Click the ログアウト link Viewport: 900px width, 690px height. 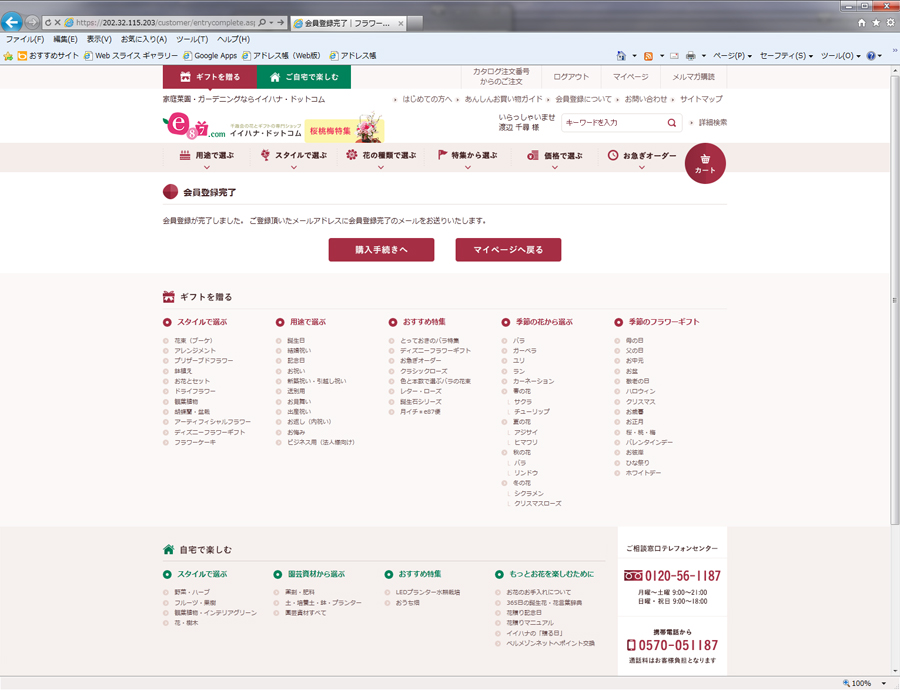coord(571,77)
